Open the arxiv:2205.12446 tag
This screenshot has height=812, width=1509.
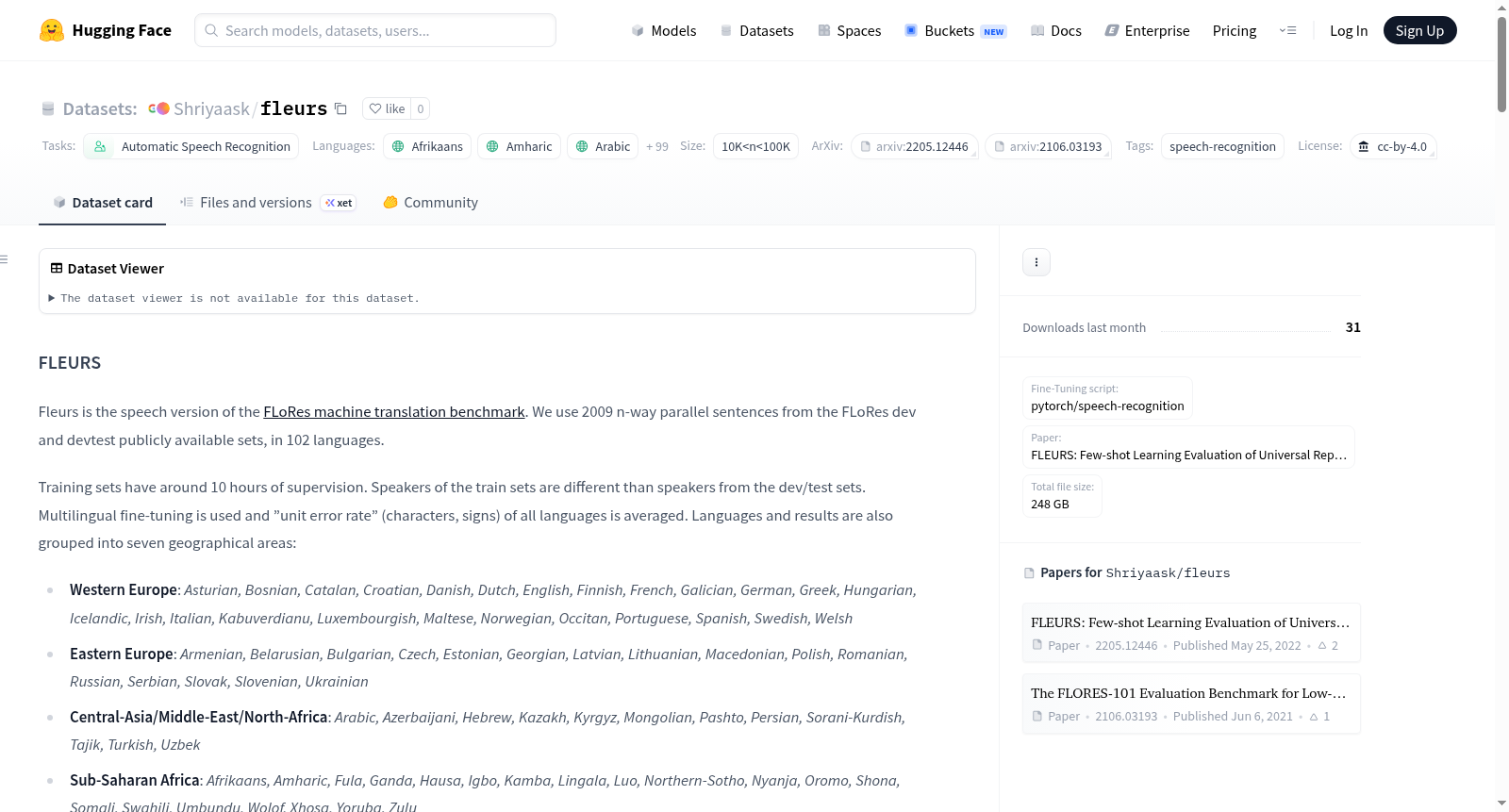[914, 146]
